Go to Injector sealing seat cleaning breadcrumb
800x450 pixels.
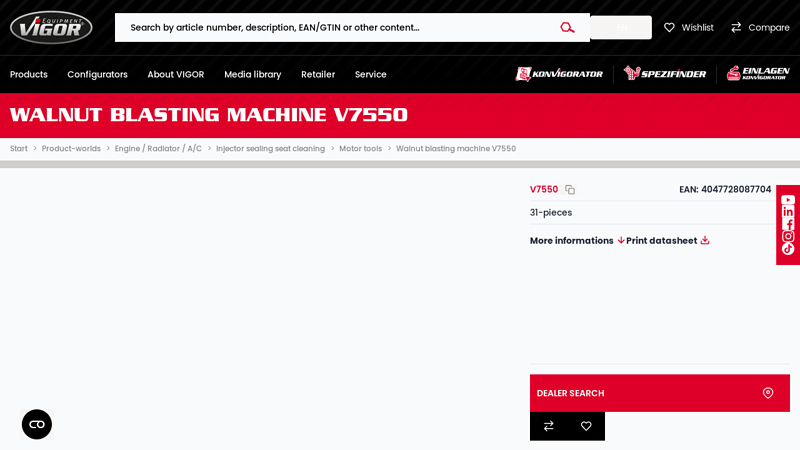[x=270, y=148]
